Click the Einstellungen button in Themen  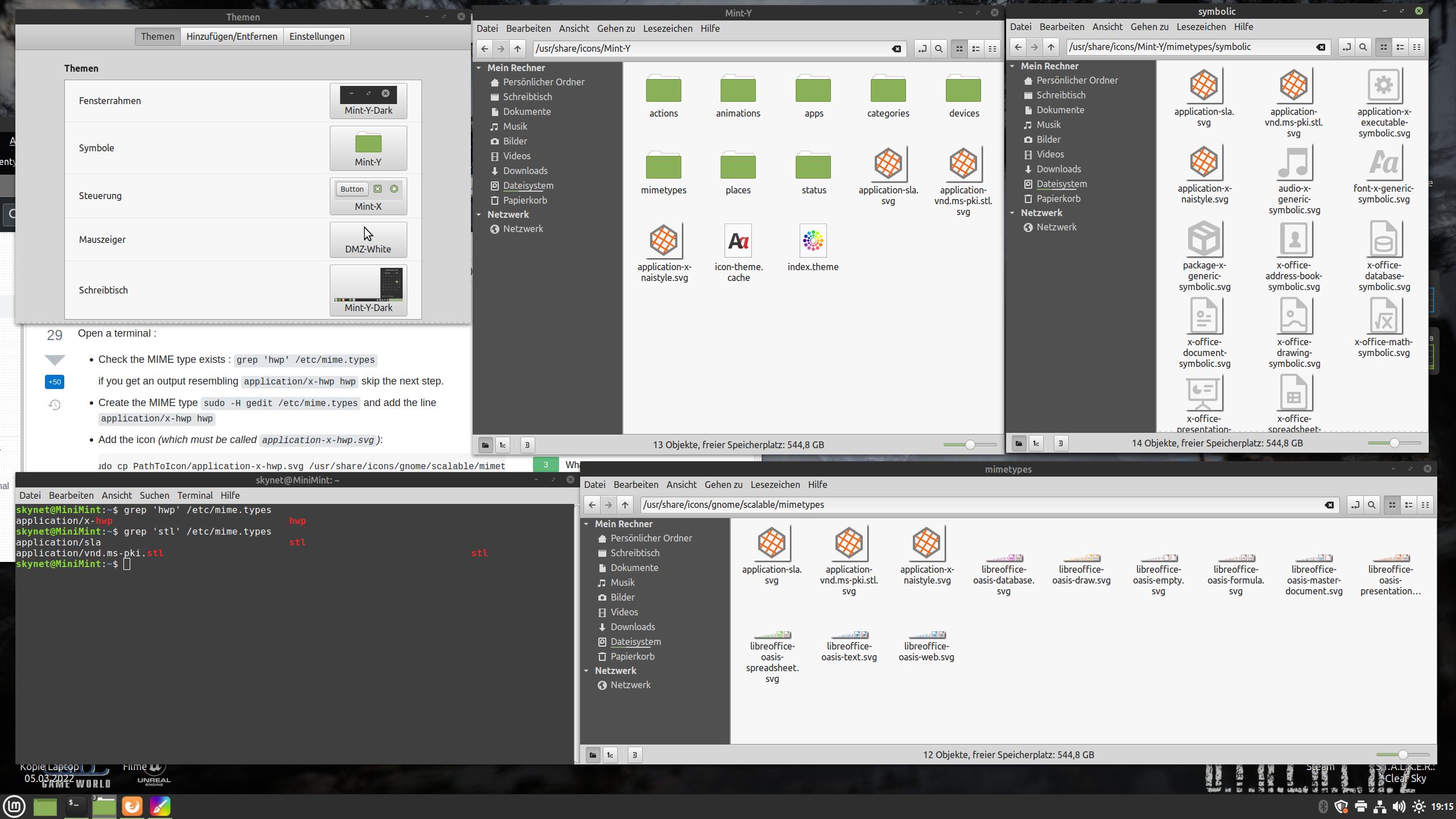317,36
